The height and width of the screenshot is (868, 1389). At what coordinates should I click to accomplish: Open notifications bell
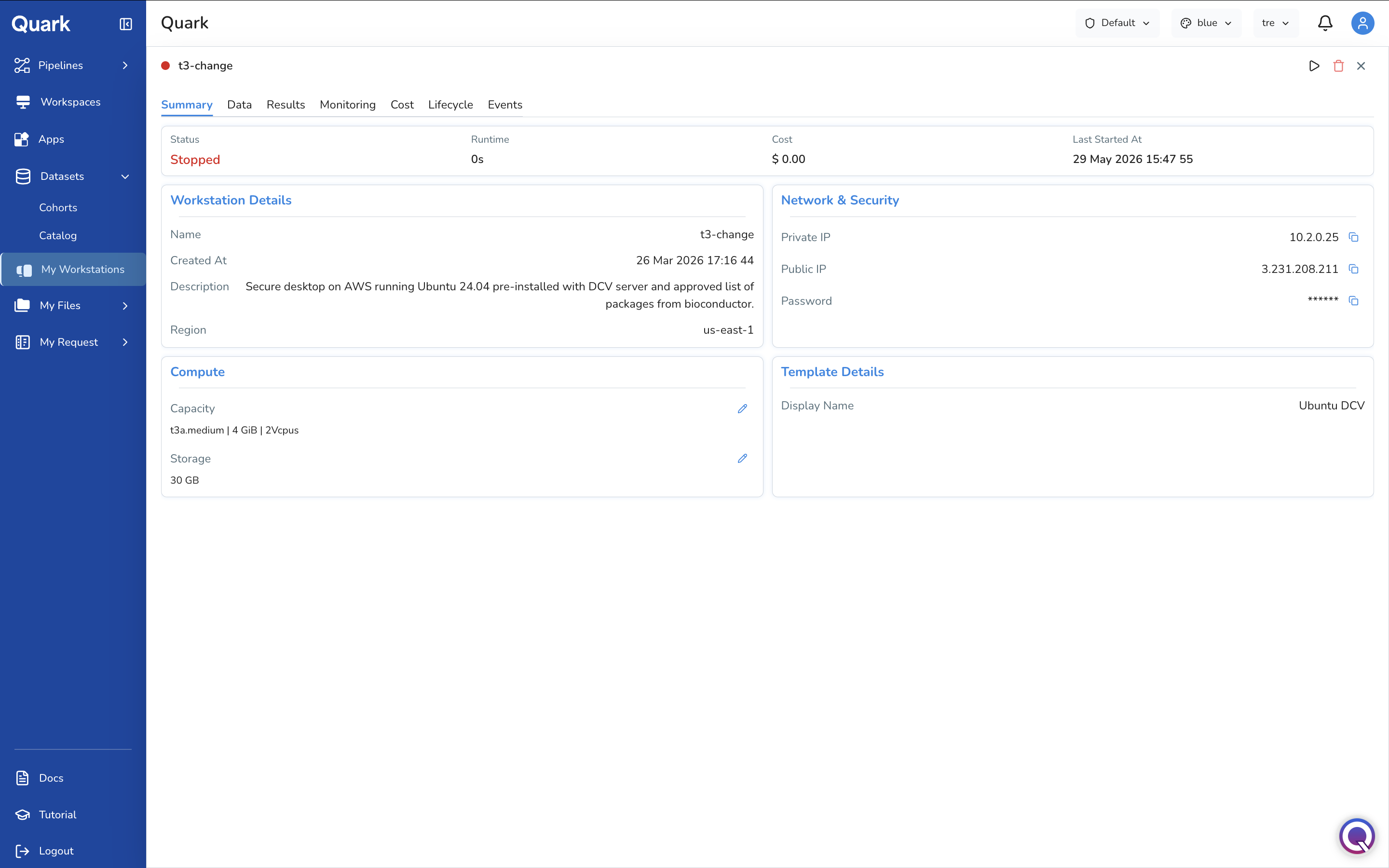coord(1325,23)
